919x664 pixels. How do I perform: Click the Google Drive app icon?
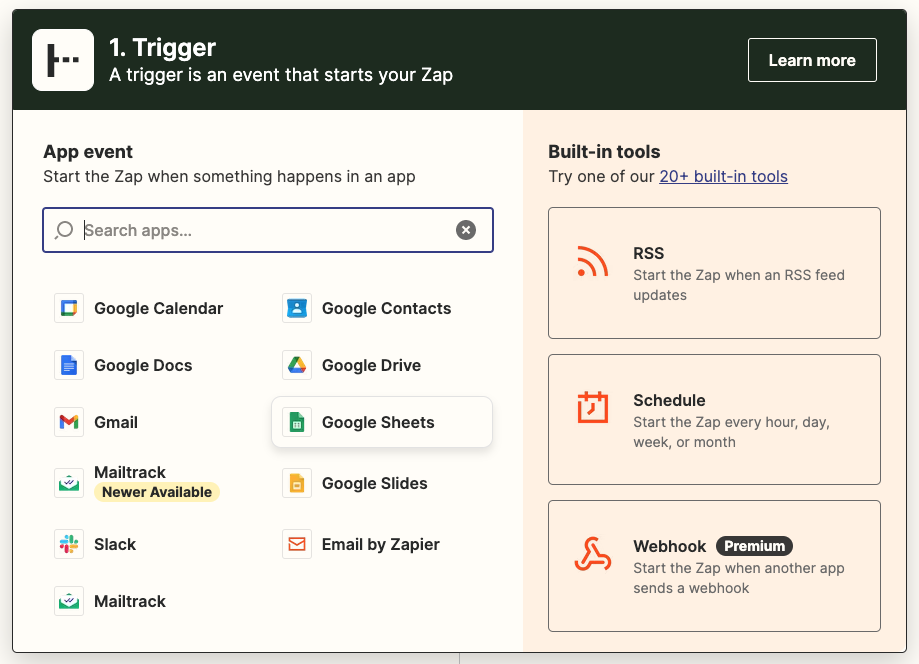click(297, 365)
